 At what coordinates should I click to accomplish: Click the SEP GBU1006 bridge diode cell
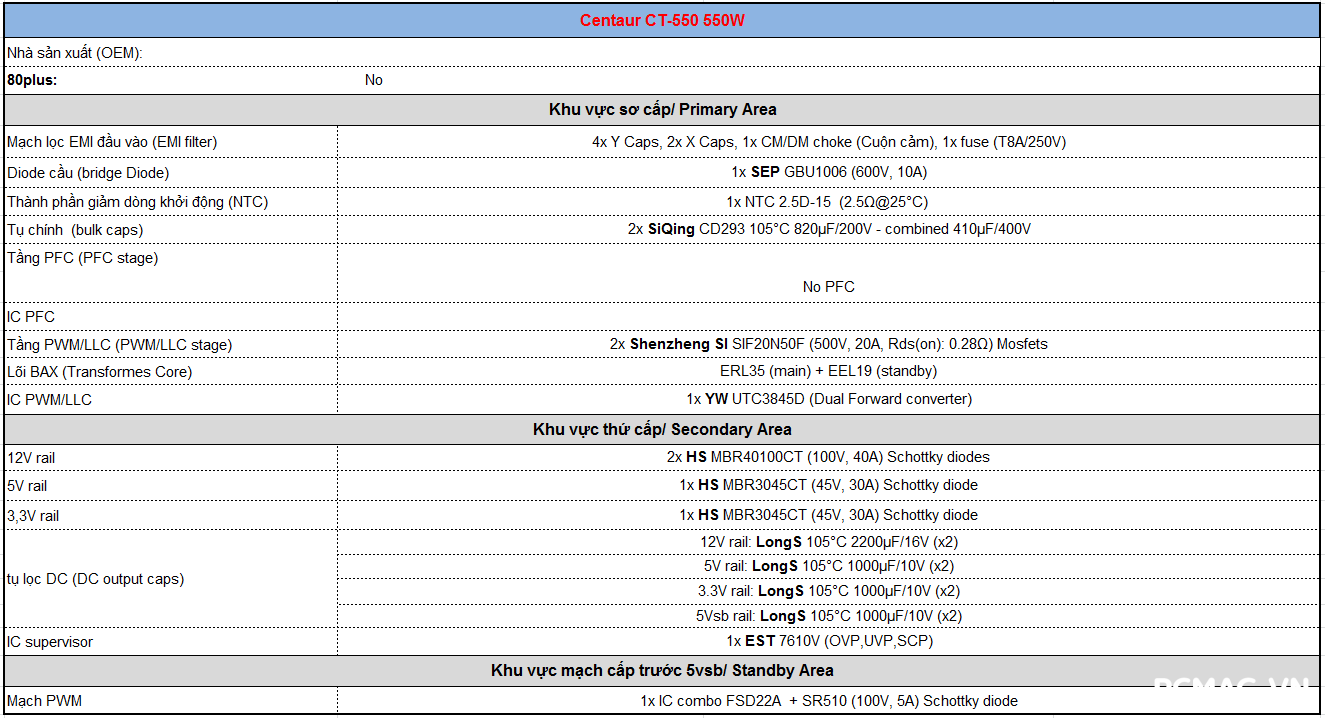point(828,172)
